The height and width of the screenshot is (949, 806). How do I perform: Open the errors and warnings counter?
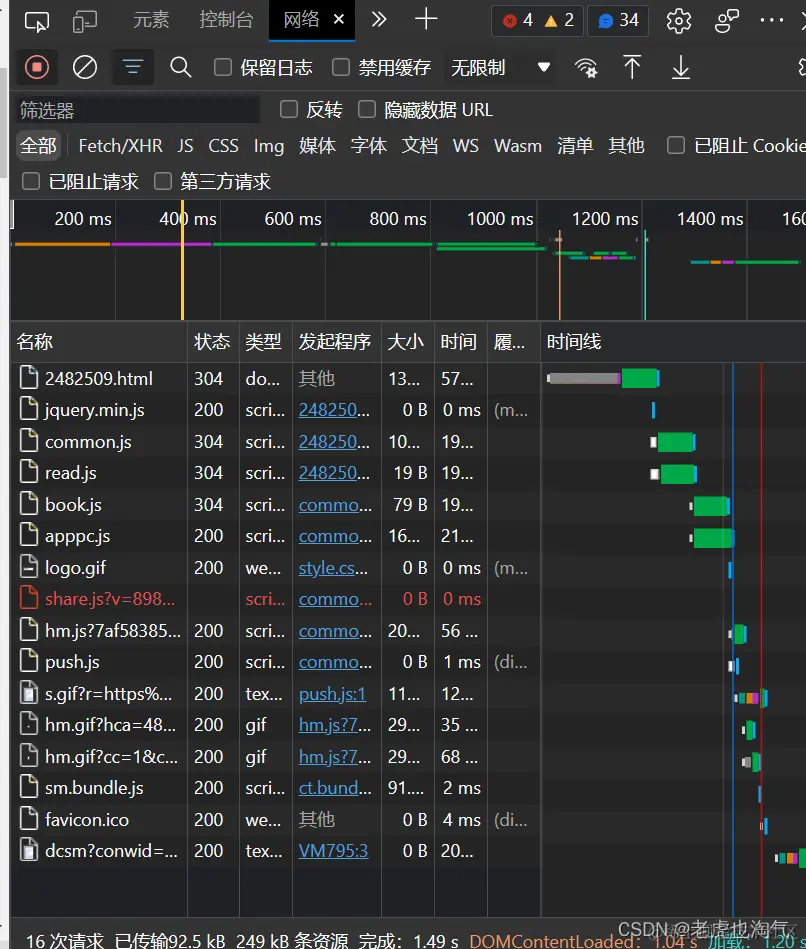[537, 21]
